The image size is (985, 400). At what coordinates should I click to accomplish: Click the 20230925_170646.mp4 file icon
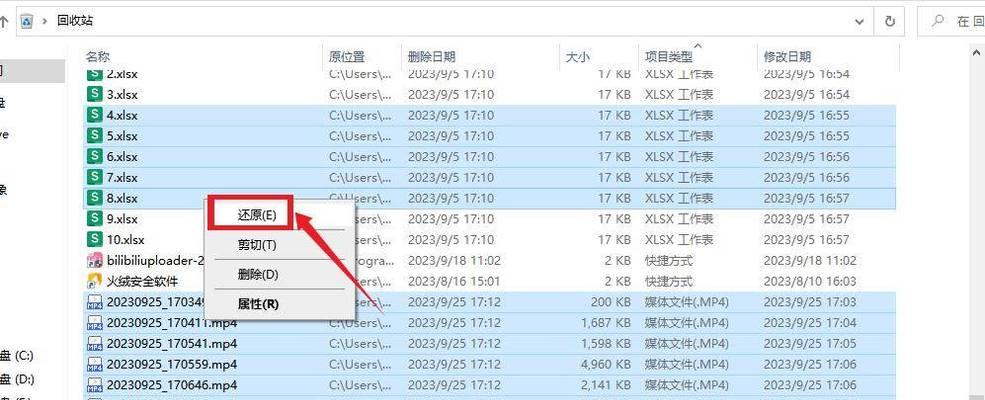95,385
